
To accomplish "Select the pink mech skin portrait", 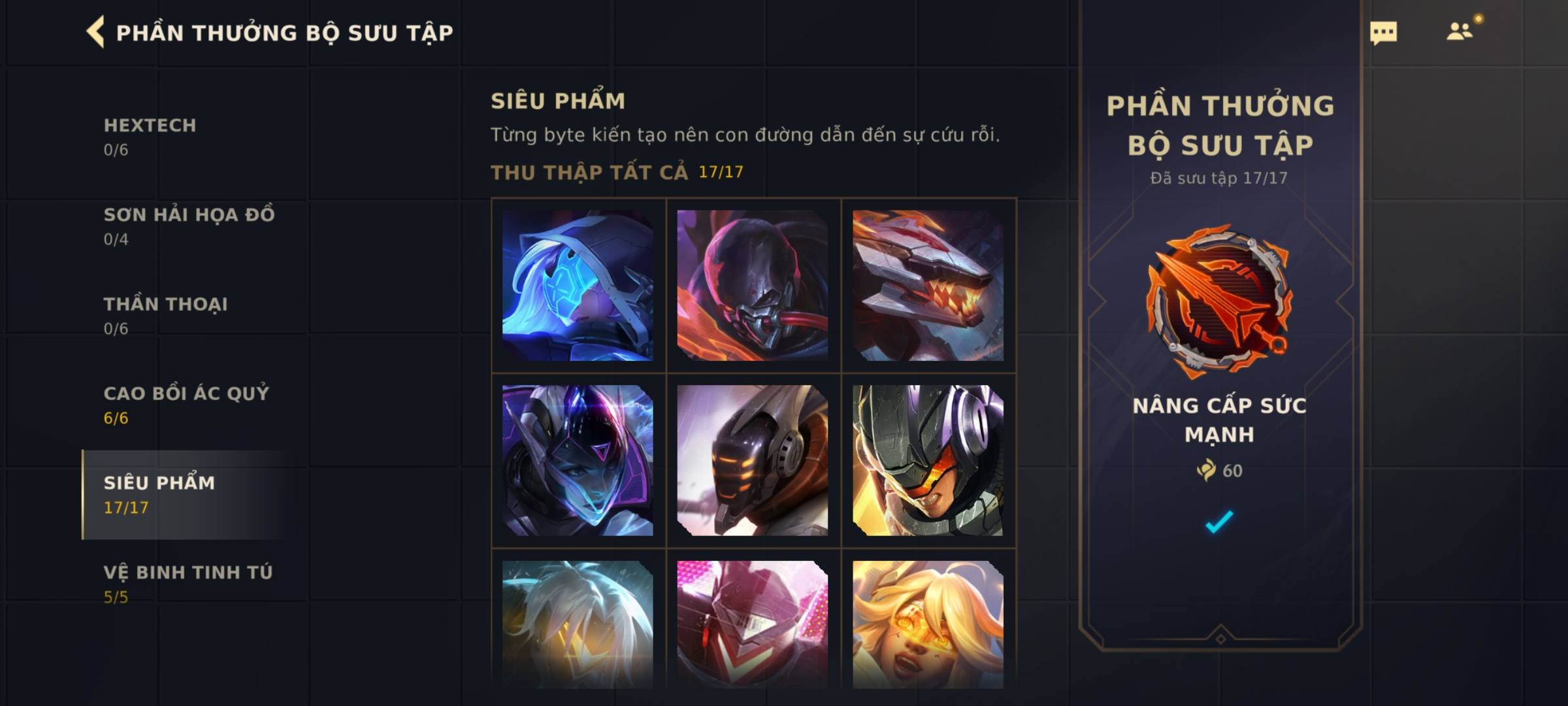I will pos(753,624).
